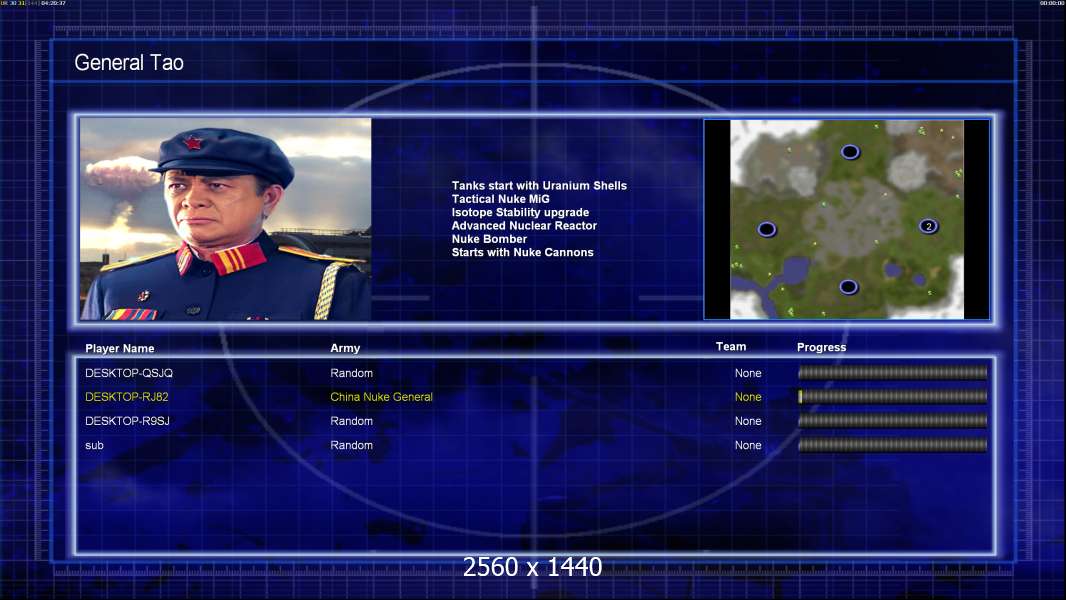Click 'China Nuke General' army entry
The image size is (1066, 600).
click(381, 397)
